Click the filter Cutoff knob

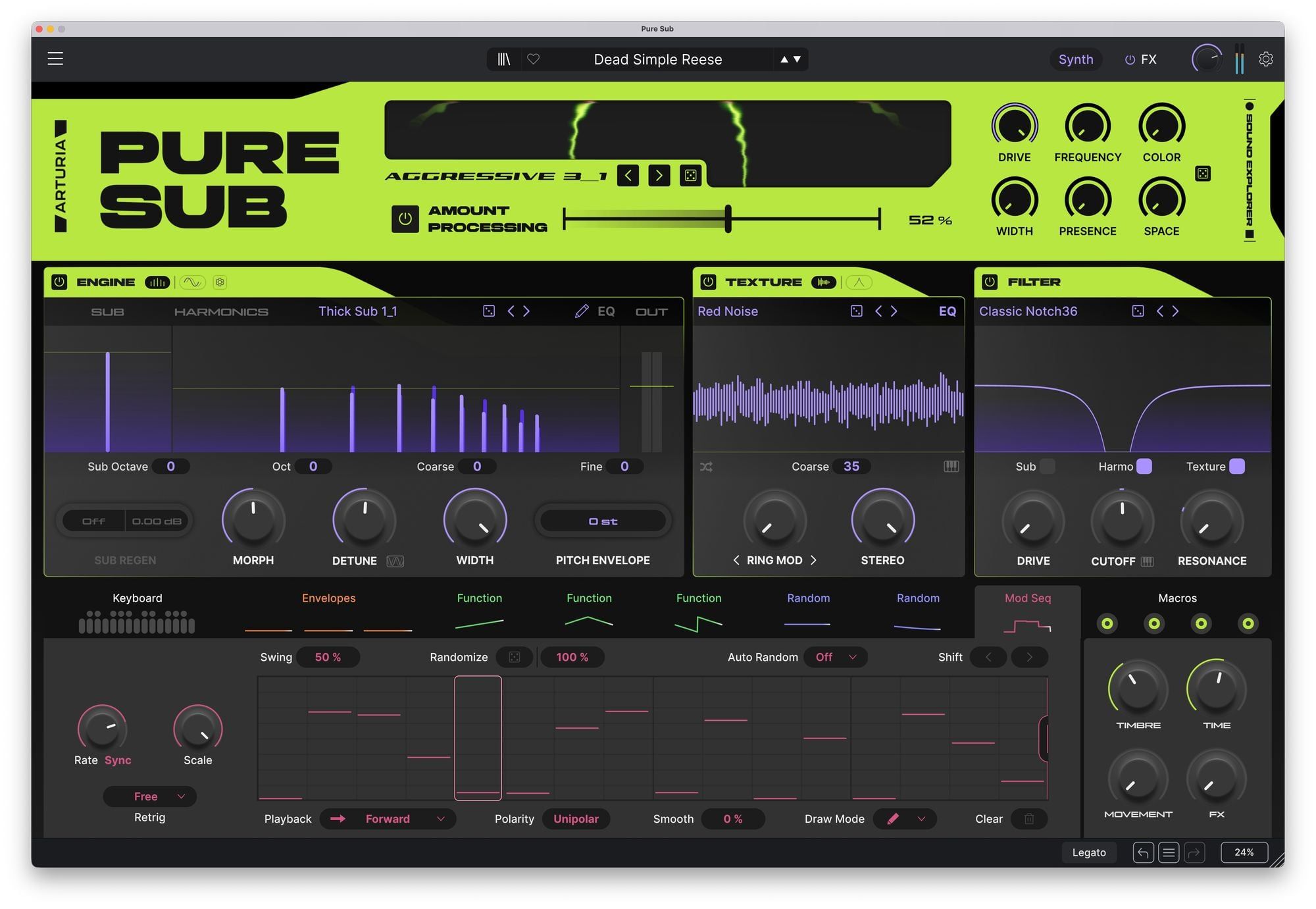point(1122,520)
